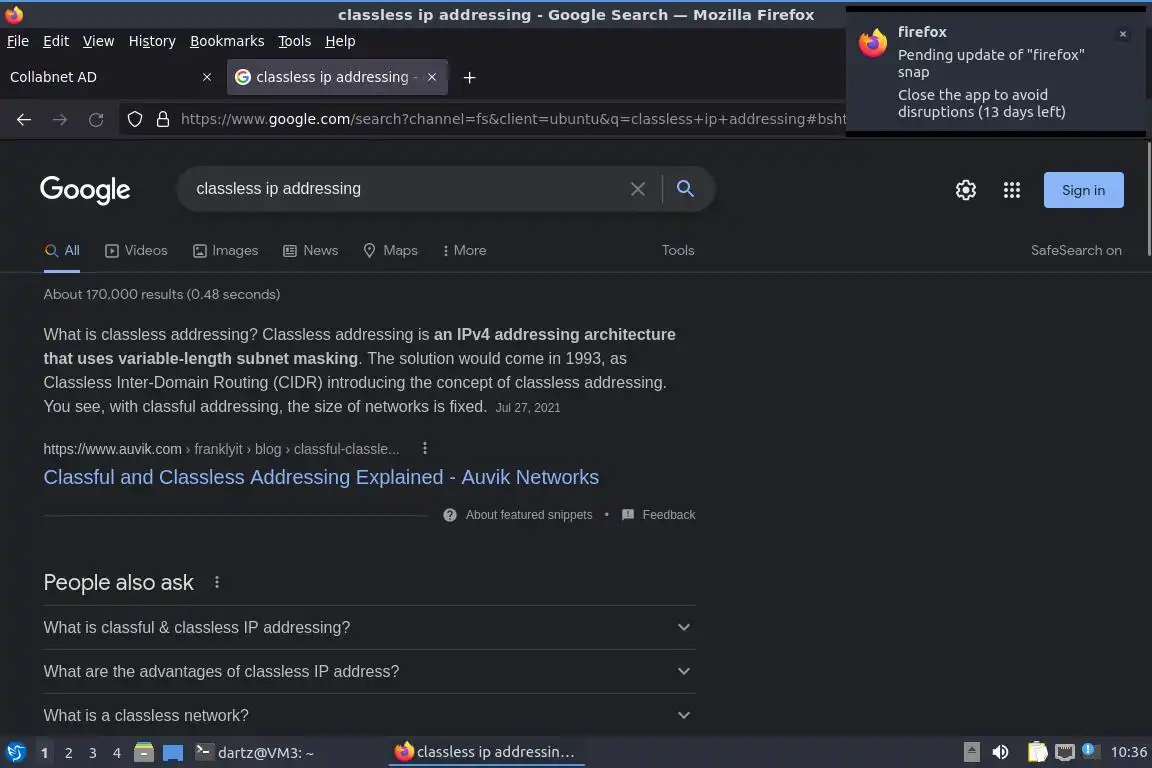Open the Tools search options
The image size is (1152, 768).
677,251
